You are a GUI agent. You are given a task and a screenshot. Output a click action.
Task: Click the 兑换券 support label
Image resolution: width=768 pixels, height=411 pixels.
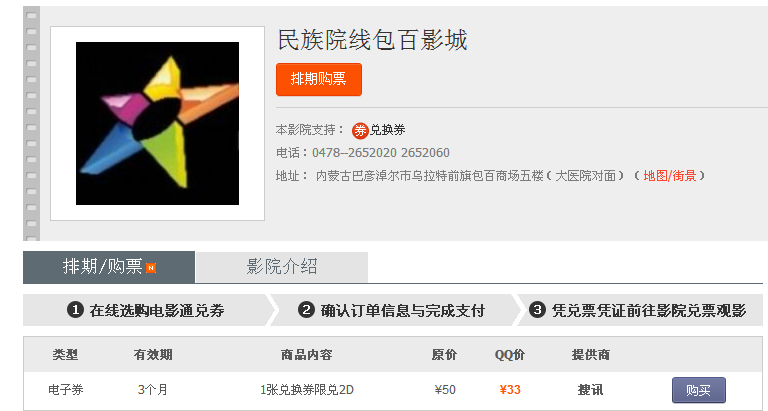[387, 130]
